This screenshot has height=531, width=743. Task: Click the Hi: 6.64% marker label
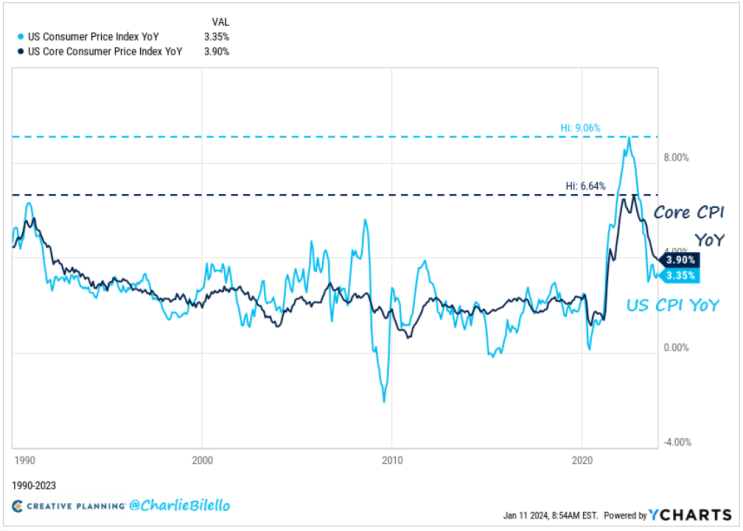[x=585, y=186]
